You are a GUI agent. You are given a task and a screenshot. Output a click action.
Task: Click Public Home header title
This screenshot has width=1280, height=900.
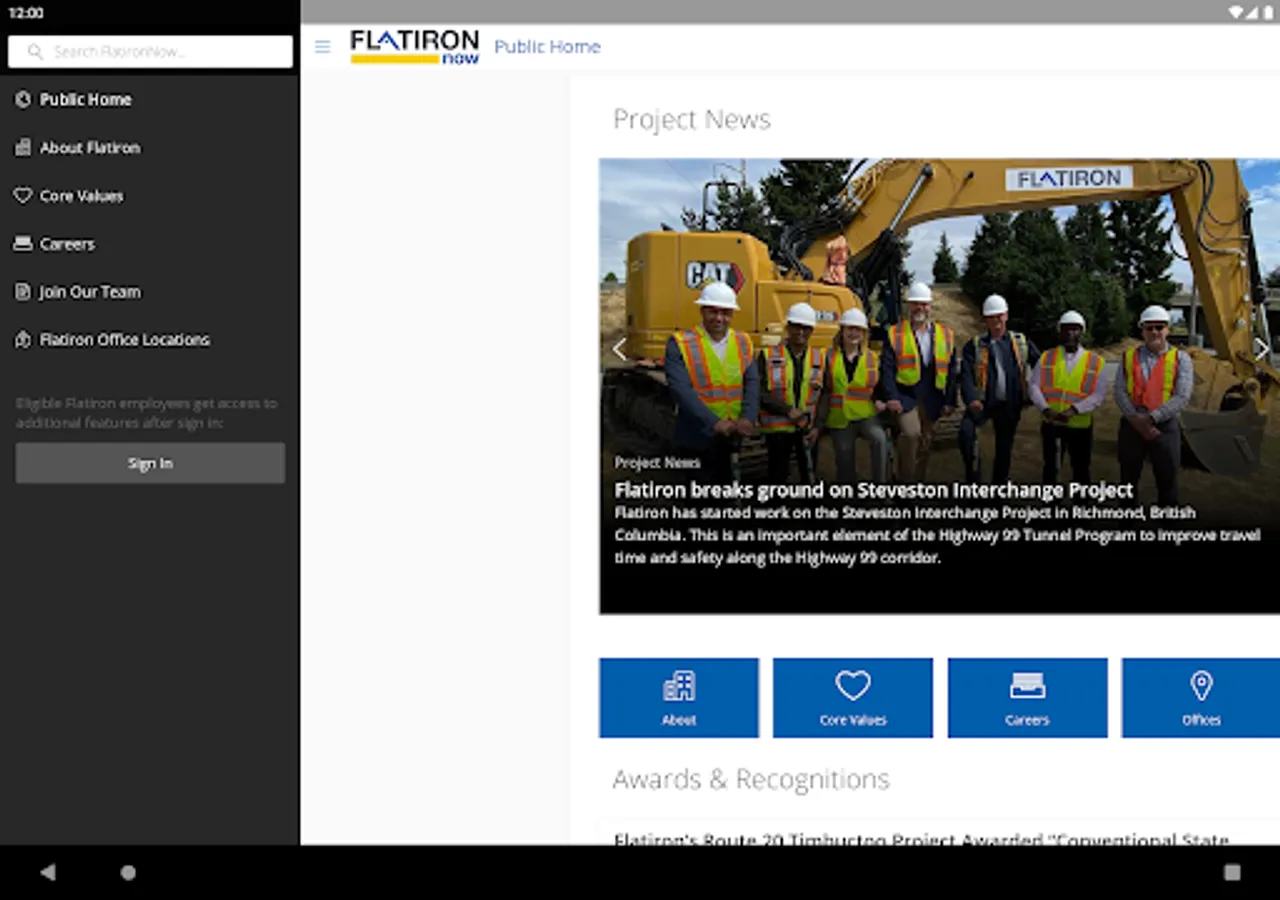547,47
